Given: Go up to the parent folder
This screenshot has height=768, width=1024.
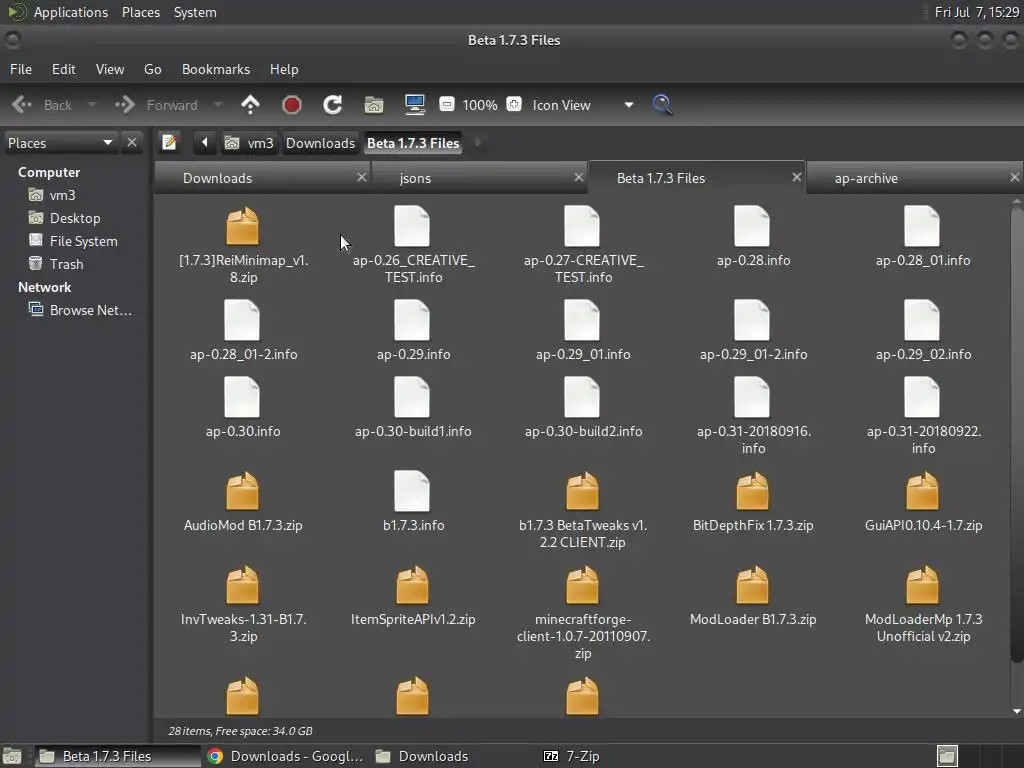Looking at the screenshot, I should (x=250, y=104).
